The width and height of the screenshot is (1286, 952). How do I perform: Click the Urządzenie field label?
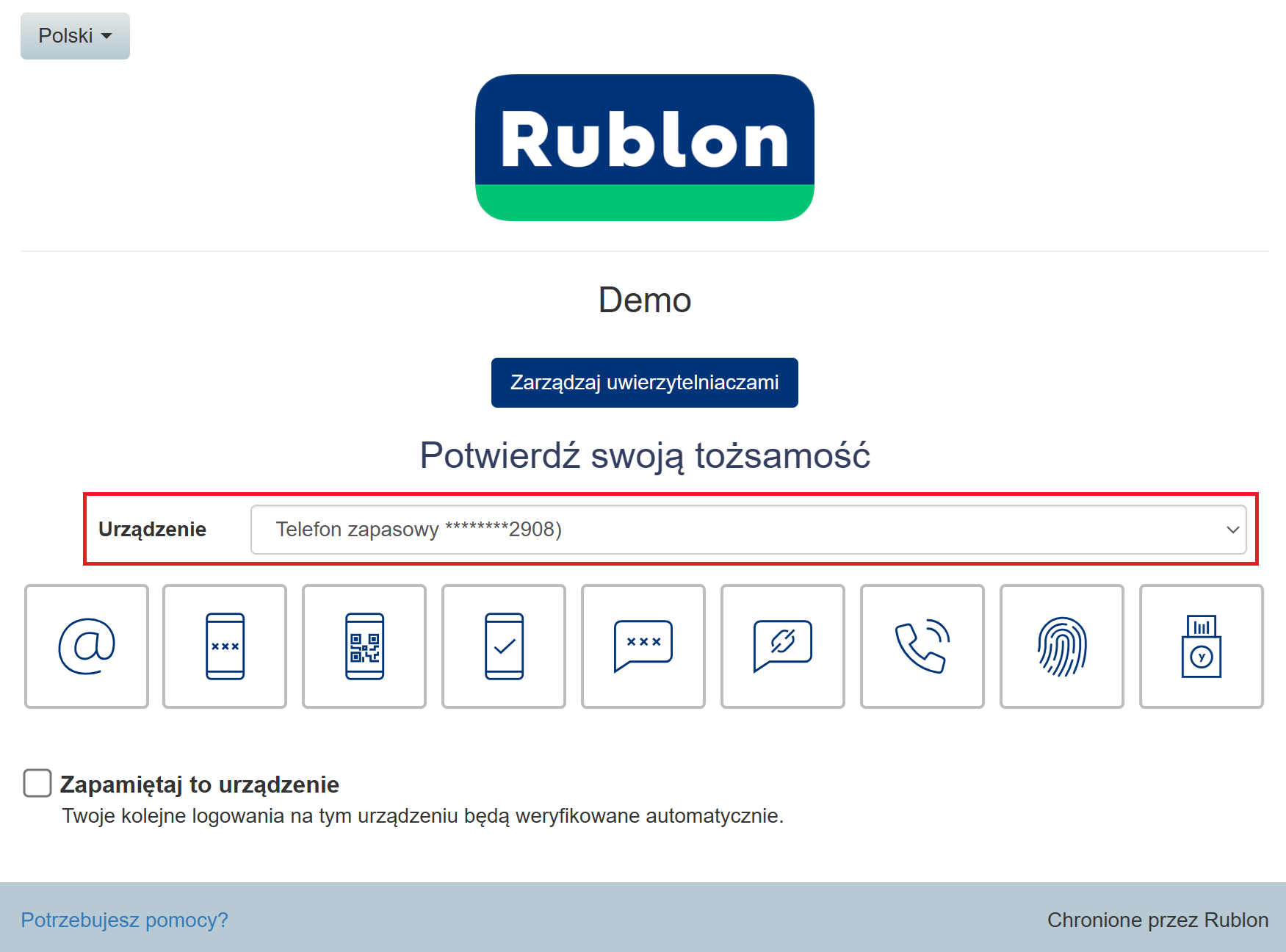click(152, 530)
